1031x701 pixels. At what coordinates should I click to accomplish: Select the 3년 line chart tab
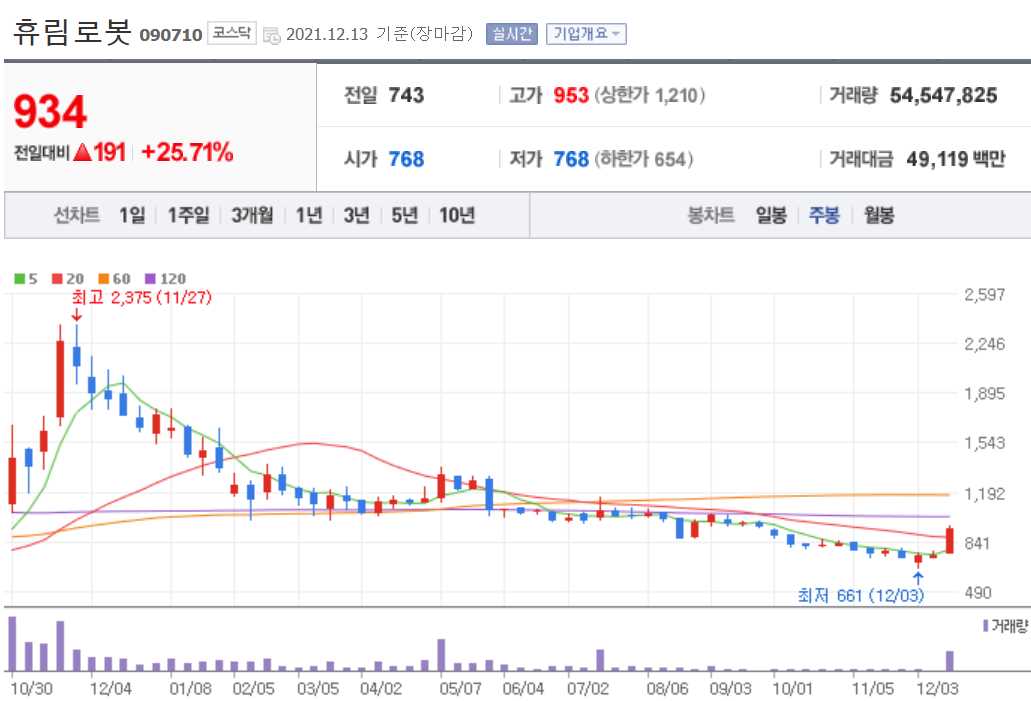coord(356,215)
